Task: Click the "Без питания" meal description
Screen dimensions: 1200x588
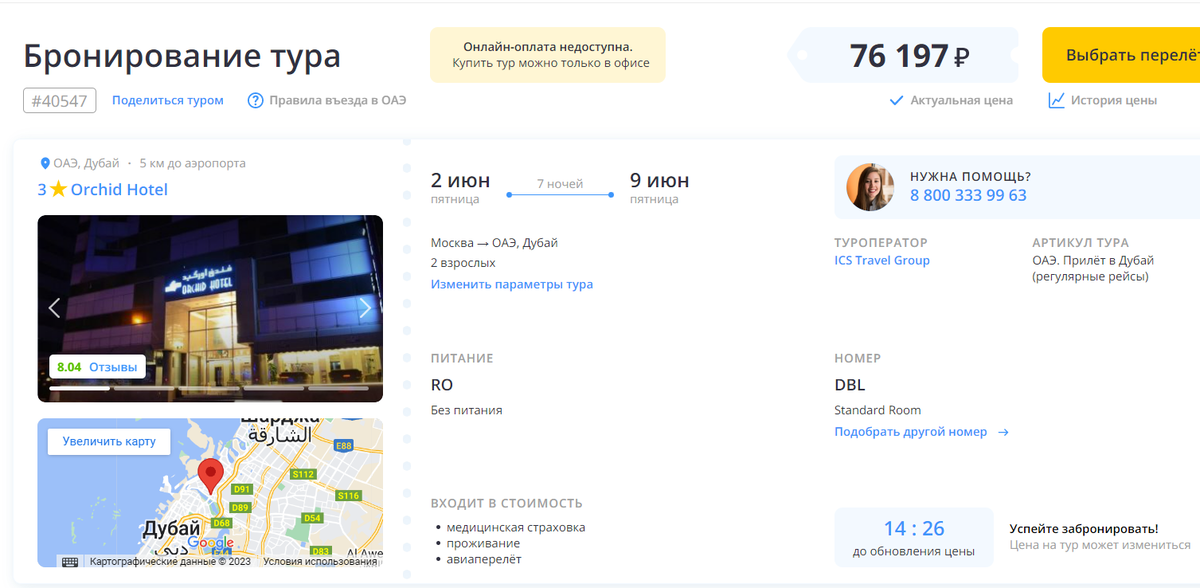Action: click(467, 410)
